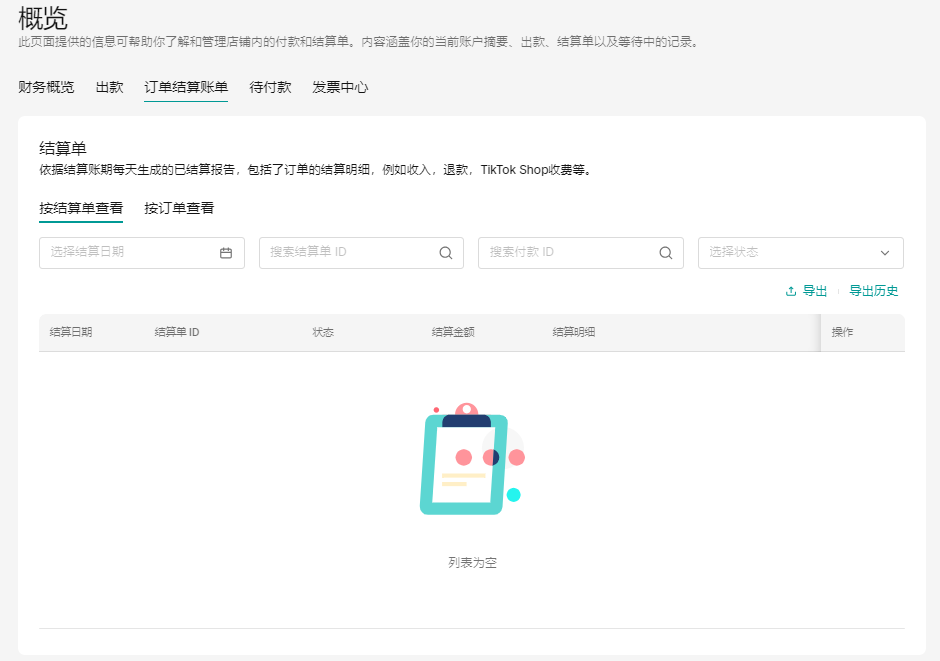This screenshot has height=661, width=940.
Task: Click into the 搜索结算单 ID search field
Action: (x=350, y=253)
